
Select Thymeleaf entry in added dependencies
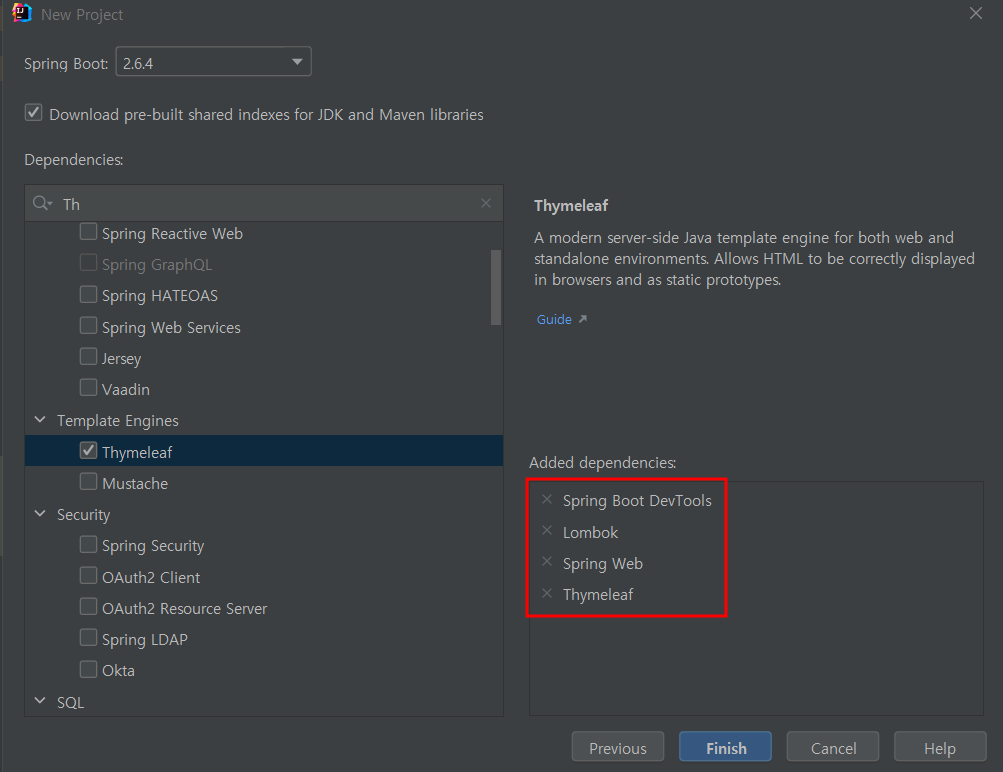tap(597, 595)
